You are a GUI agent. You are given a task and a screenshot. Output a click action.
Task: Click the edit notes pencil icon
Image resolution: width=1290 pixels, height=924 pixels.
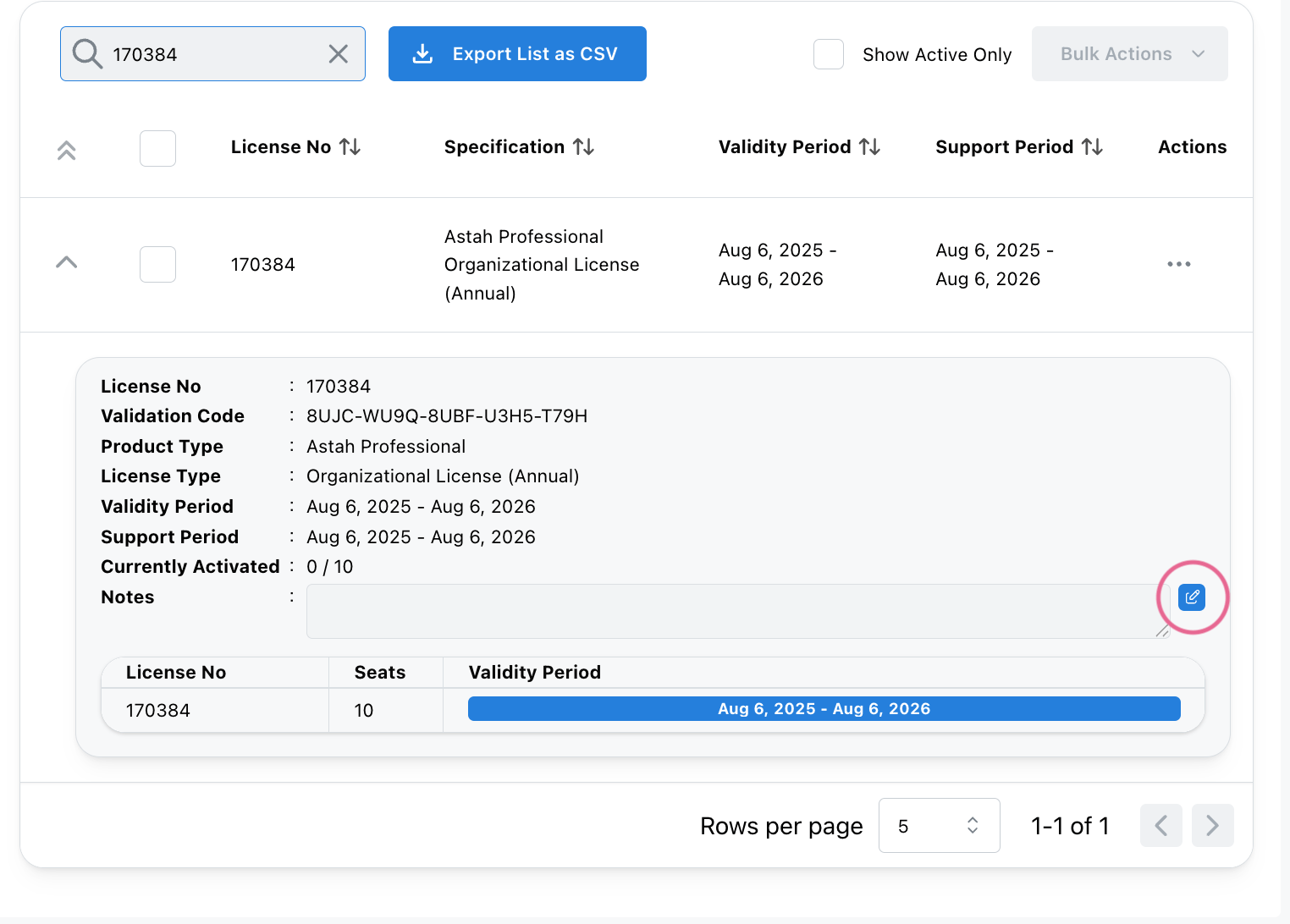[x=1192, y=597]
